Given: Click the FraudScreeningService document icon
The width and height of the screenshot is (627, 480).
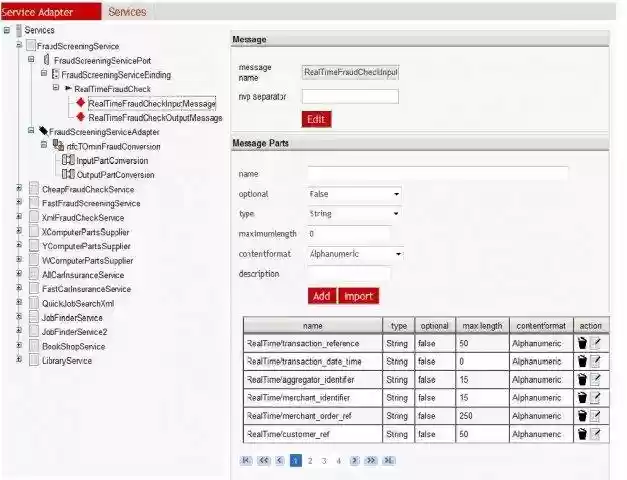Looking at the screenshot, I should (30, 45).
